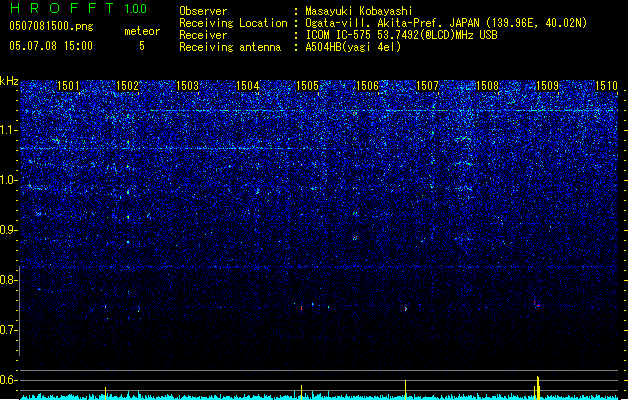Click the 1502 time axis label

click(127, 86)
